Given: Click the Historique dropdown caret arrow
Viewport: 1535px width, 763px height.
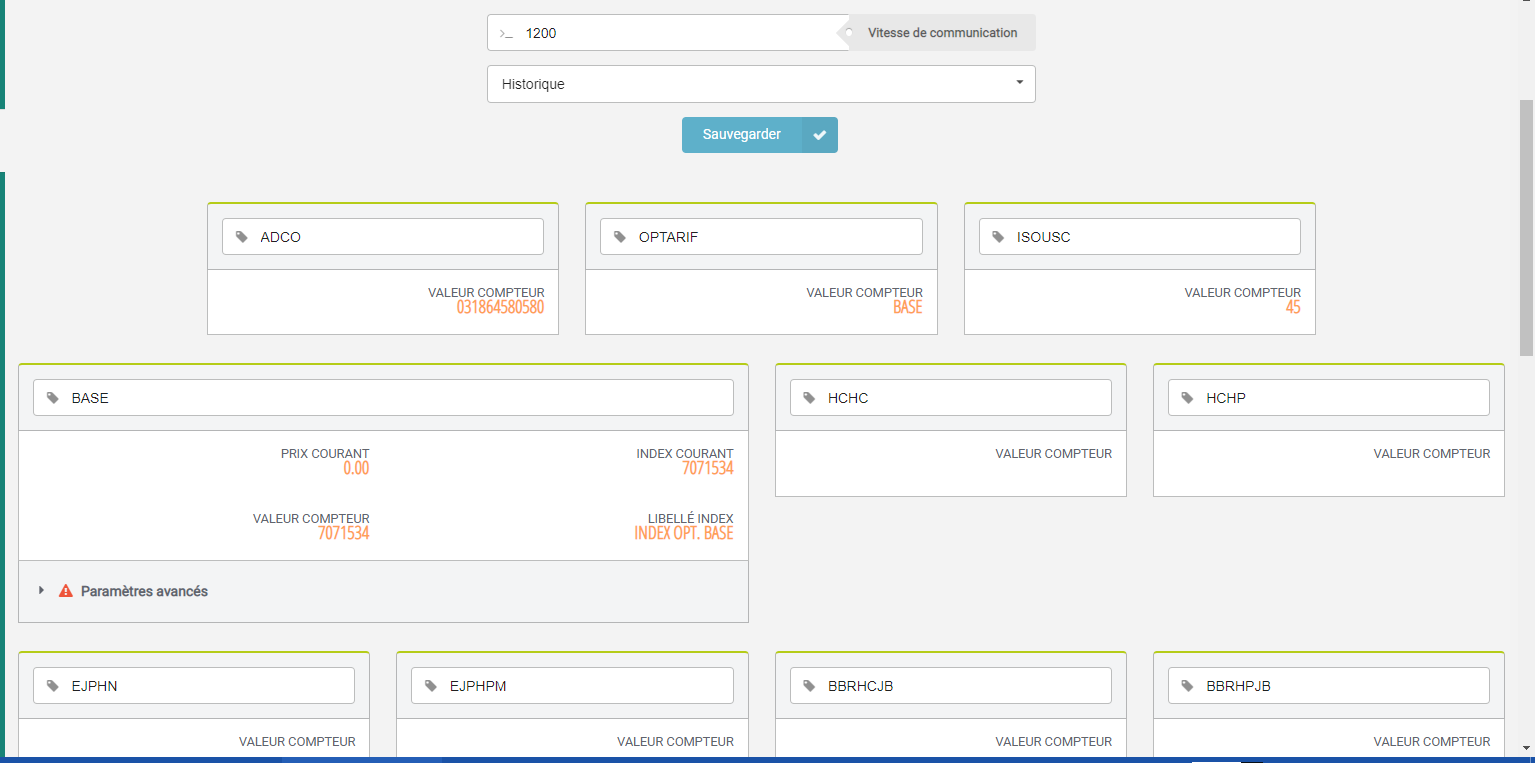Looking at the screenshot, I should pyautogui.click(x=1019, y=83).
